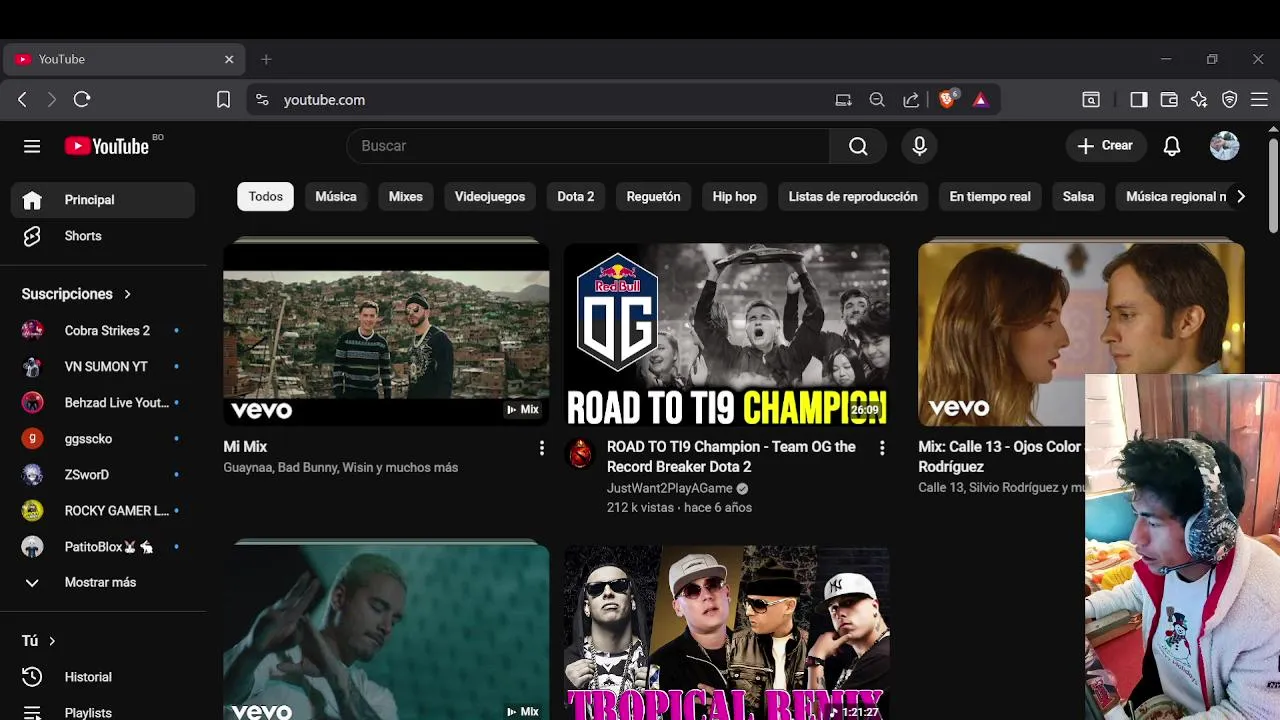
Task: Open TROPICAL REMIX video thumbnail
Action: (x=727, y=633)
